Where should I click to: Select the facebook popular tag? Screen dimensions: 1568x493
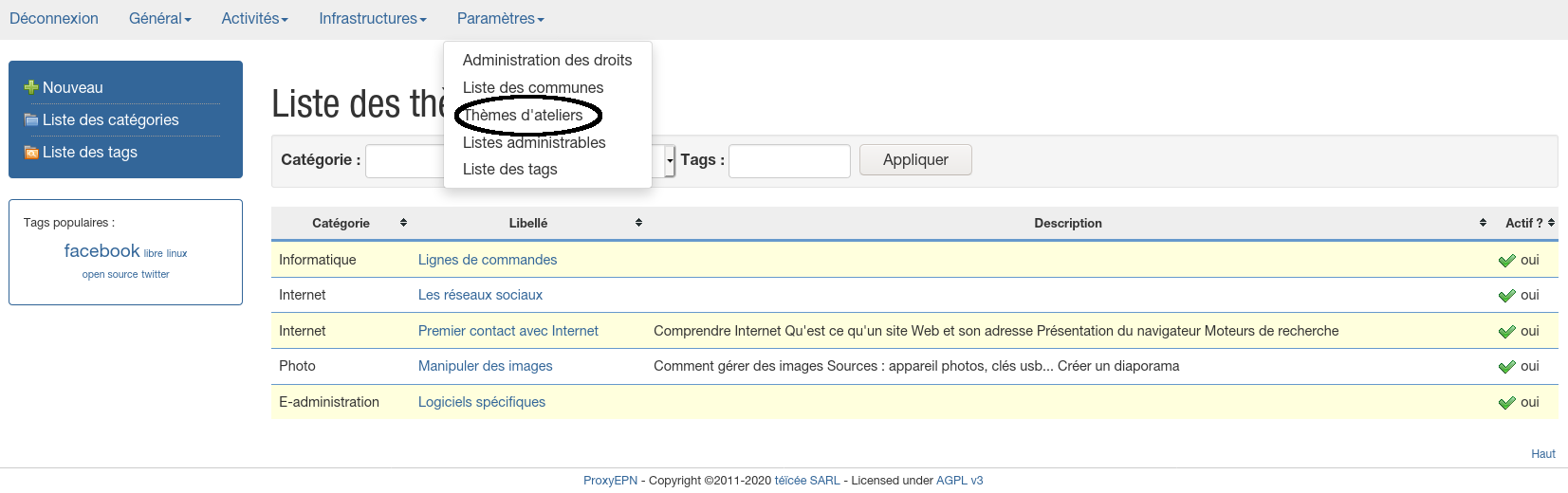[101, 251]
